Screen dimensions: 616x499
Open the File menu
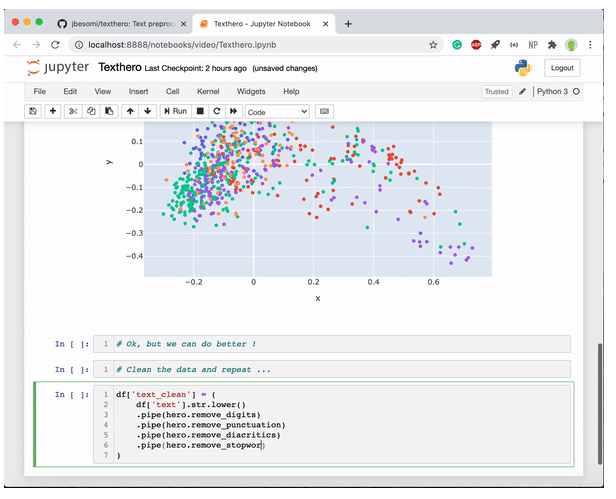coord(40,92)
